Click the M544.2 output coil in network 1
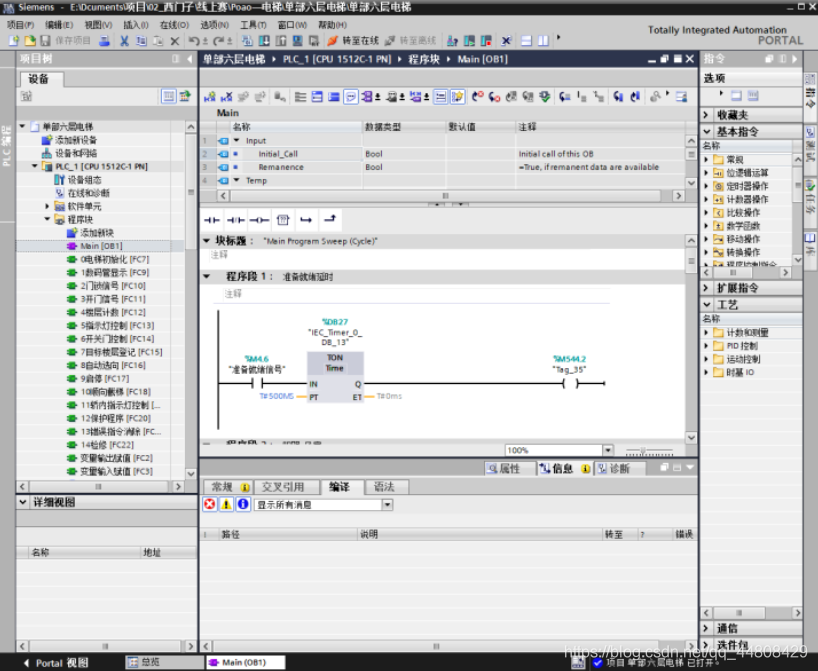This screenshot has height=671, width=818. pyautogui.click(x=570, y=384)
